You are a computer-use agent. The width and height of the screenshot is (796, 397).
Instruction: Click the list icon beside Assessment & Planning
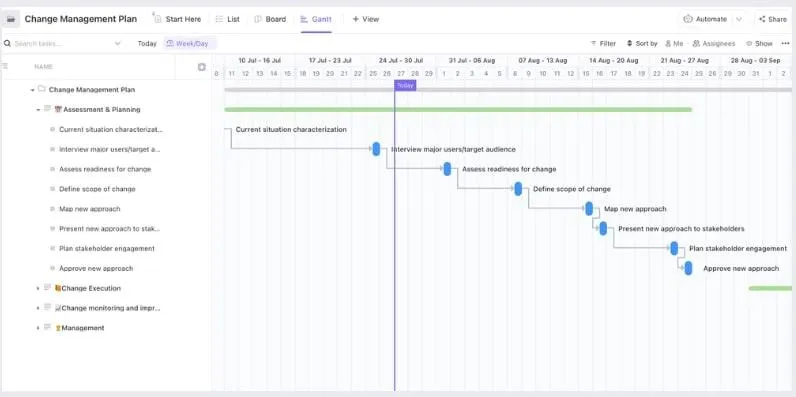(47, 109)
